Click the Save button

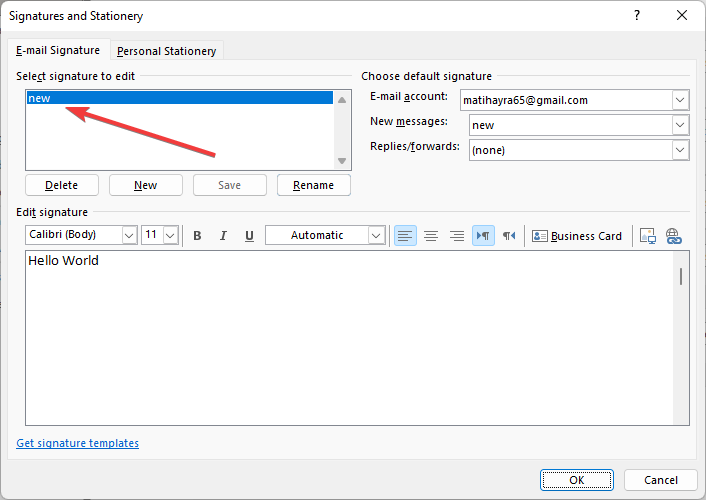pos(230,185)
